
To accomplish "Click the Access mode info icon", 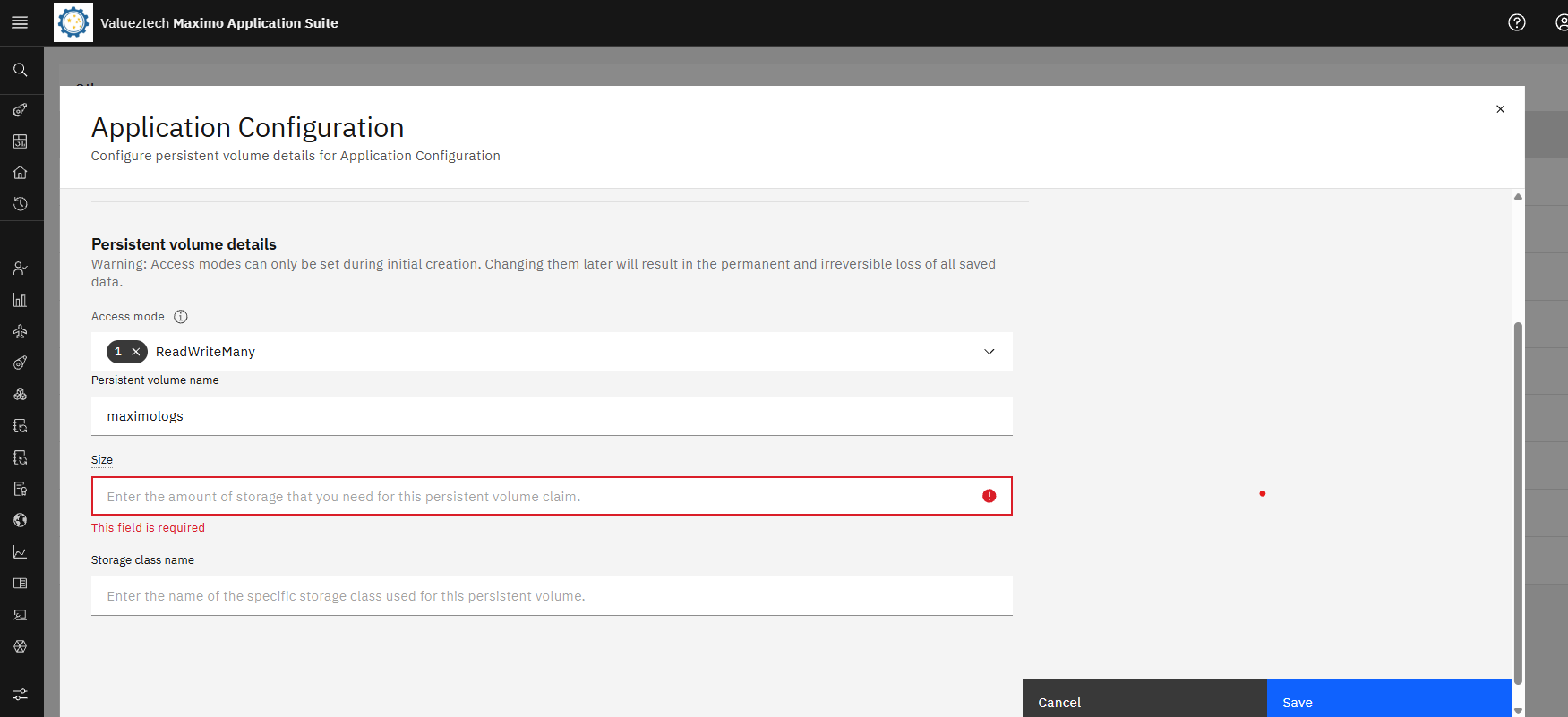I will (x=181, y=317).
